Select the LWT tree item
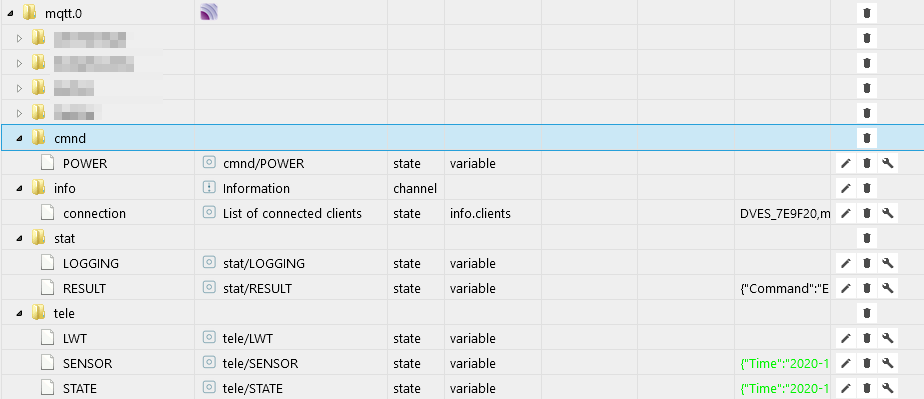Viewport: 924px width, 399px height. pos(74,338)
